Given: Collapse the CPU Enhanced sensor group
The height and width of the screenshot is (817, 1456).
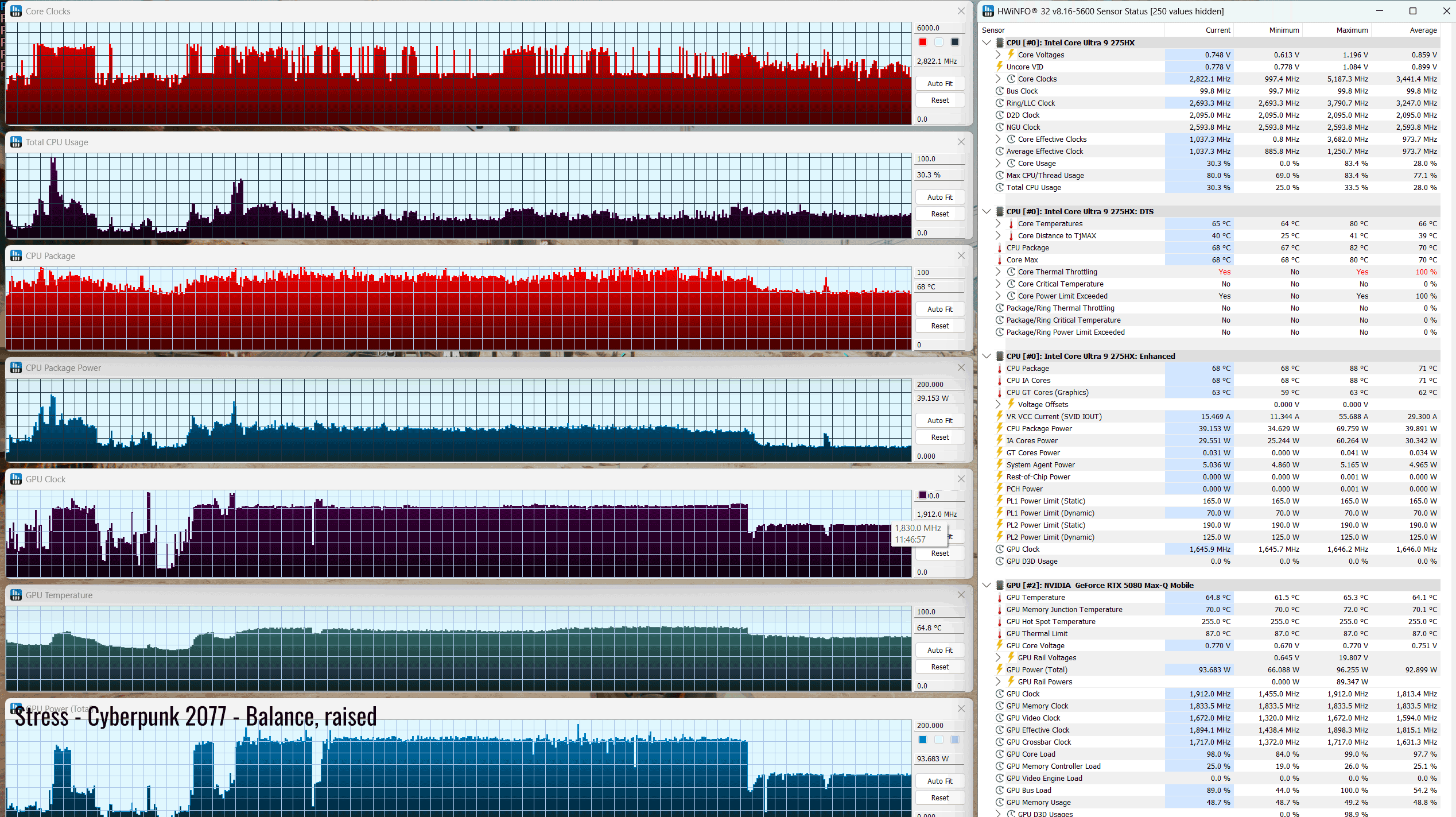Looking at the screenshot, I should tap(987, 356).
